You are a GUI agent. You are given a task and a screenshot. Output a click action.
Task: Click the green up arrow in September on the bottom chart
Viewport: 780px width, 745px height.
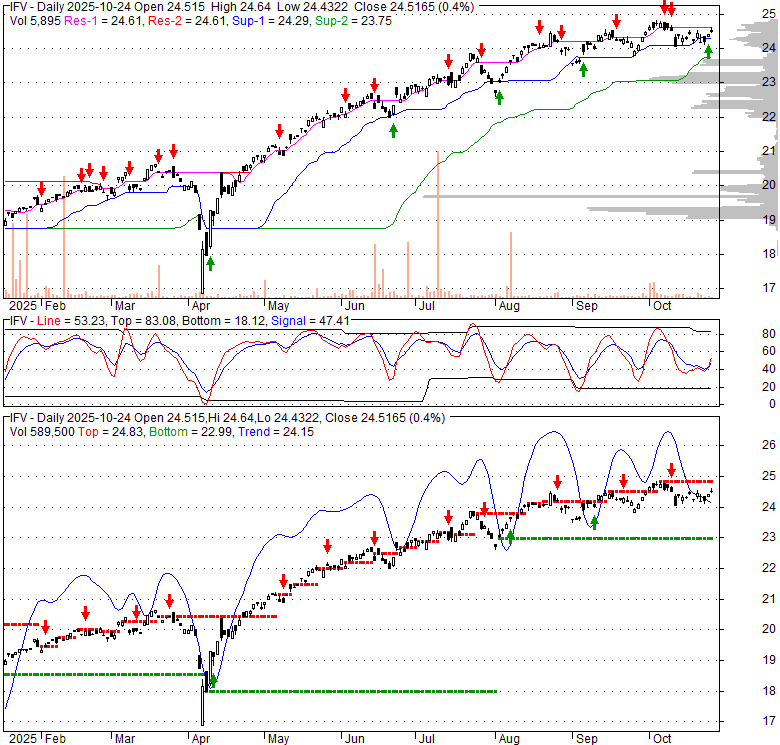point(594,522)
